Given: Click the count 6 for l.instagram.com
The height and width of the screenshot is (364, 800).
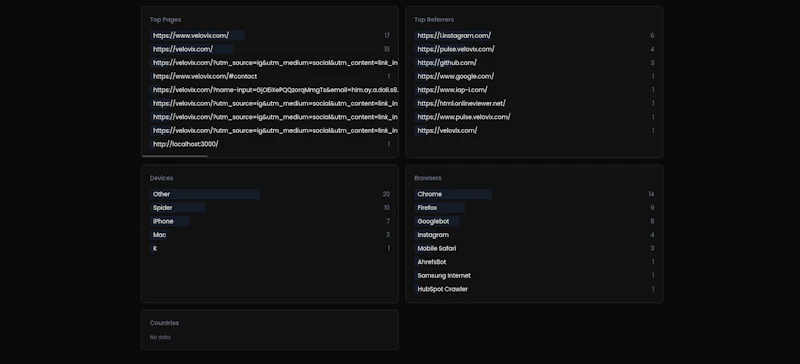Looking at the screenshot, I should pos(652,36).
